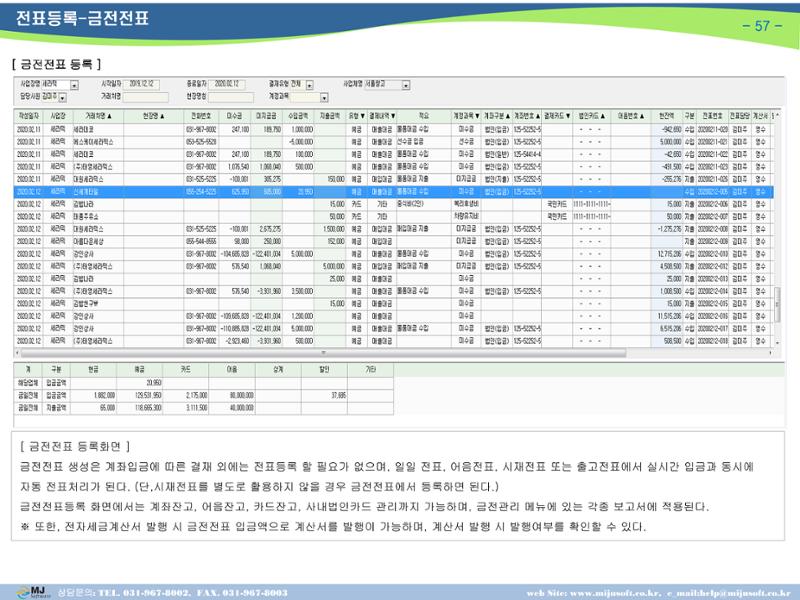
Task: Click the summary table 할인 header
Action: (x=324, y=369)
